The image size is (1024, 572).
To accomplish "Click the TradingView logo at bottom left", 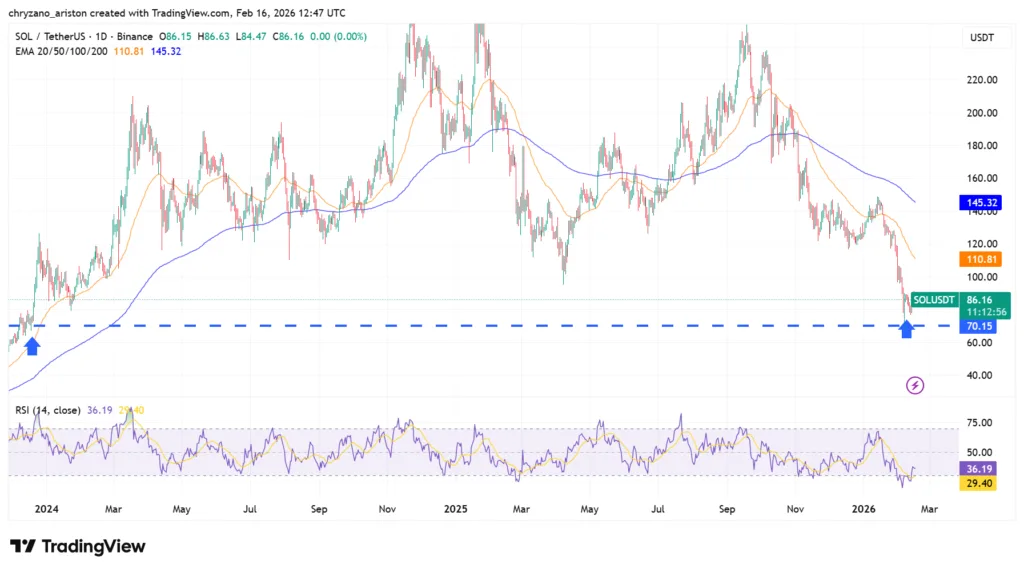I will (78, 546).
